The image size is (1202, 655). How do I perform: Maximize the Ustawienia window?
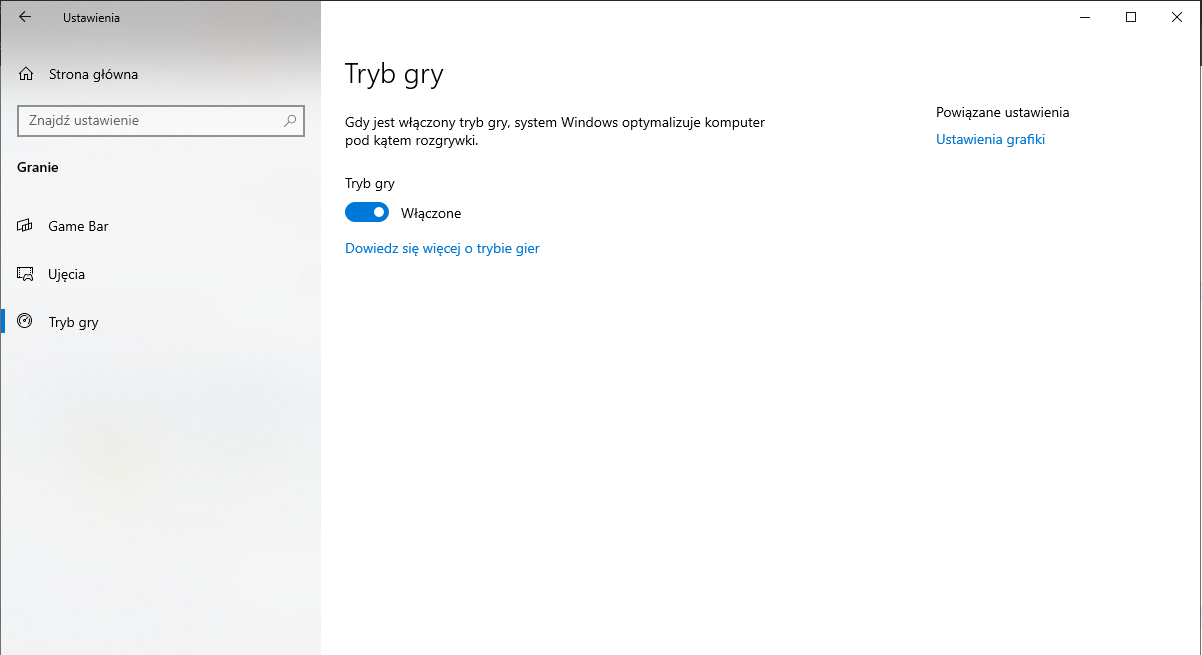(1131, 17)
